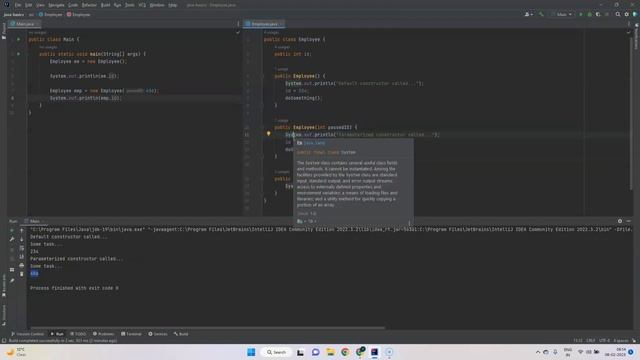Open the Services tool window
This screenshot has height=360, width=640.
158,334
